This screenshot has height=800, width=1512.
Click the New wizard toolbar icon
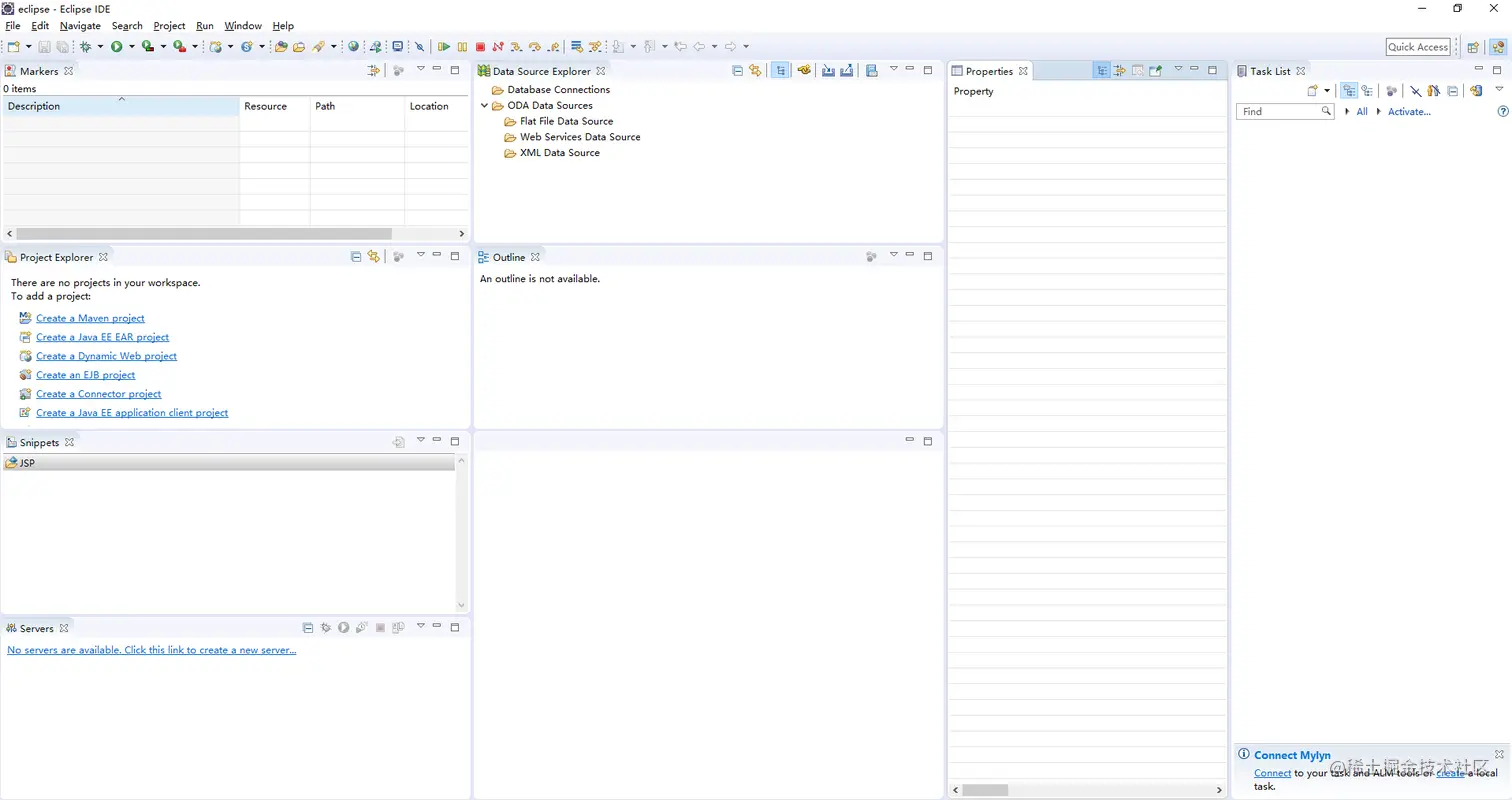(x=14, y=47)
